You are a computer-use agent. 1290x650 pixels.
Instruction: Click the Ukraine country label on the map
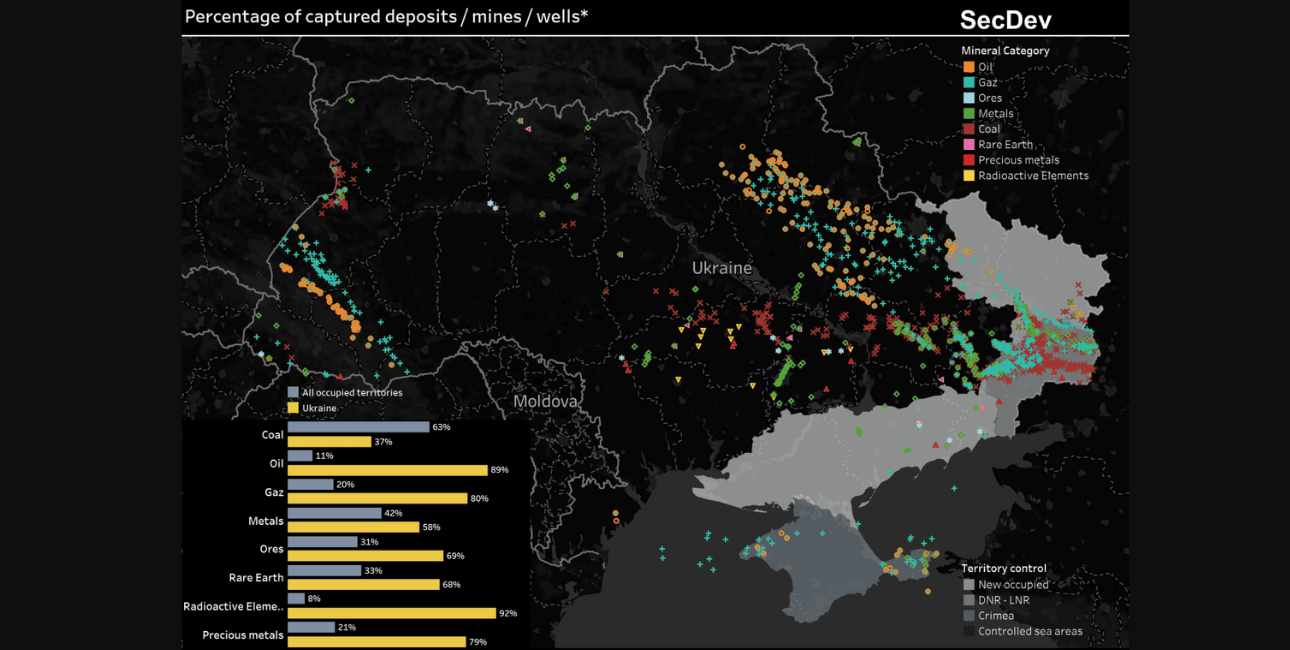click(721, 268)
